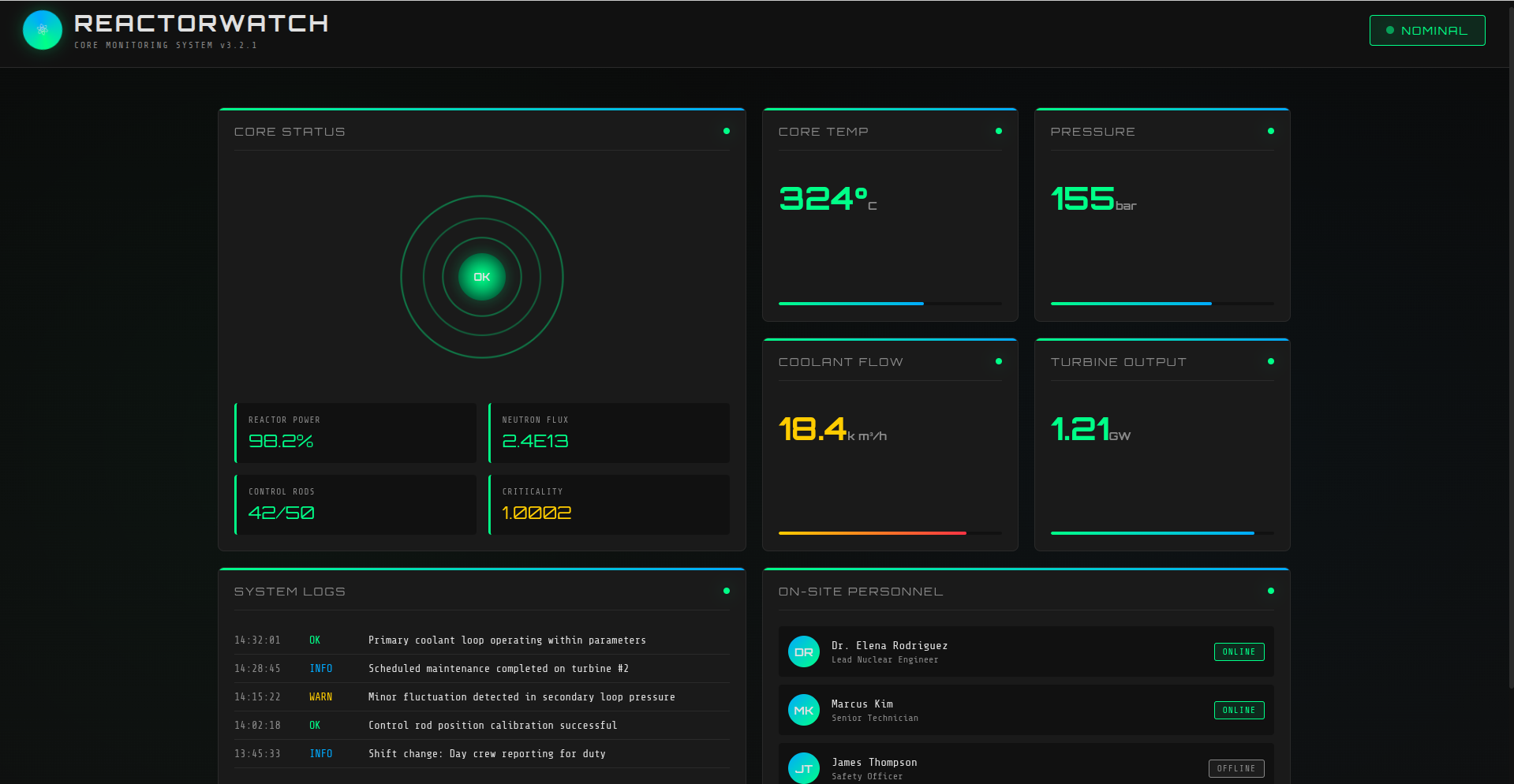Screen dimensions: 1514x784
Task: Click the Core Temp progress bar
Action: pos(890,304)
